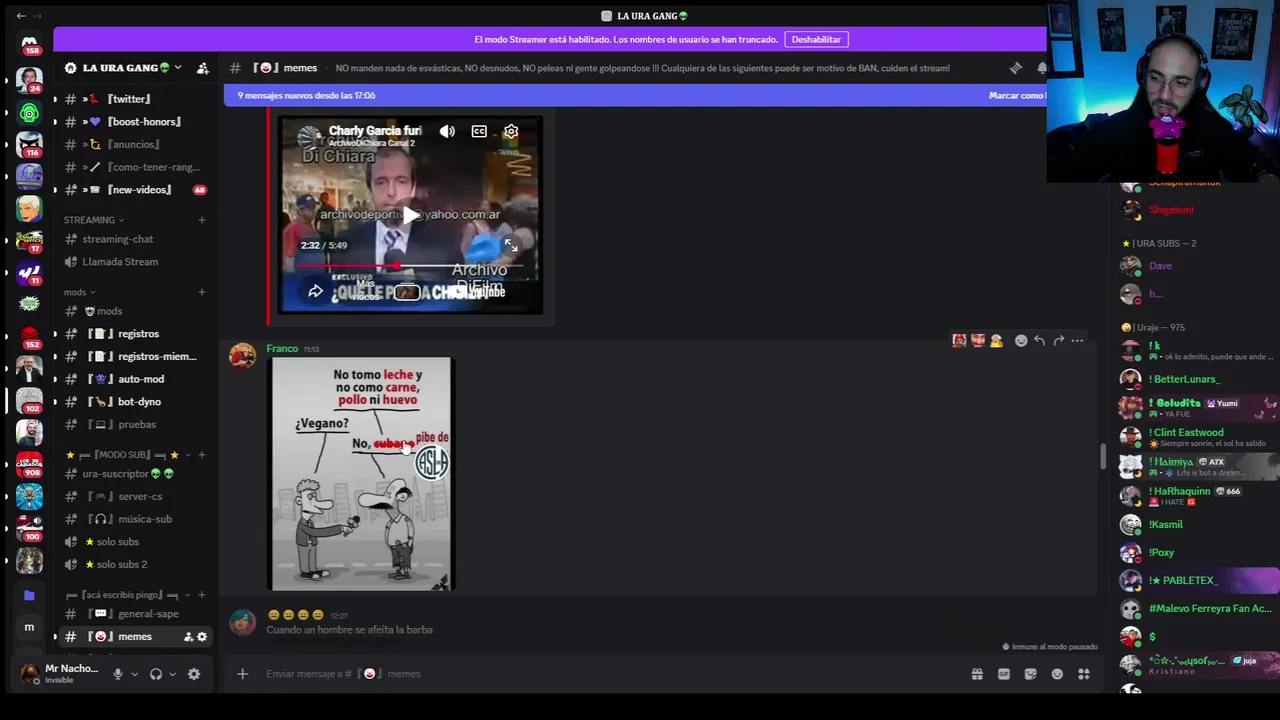Image resolution: width=1280 pixels, height=720 pixels.
Task: Toggle the video volume speaker icon
Action: click(447, 131)
